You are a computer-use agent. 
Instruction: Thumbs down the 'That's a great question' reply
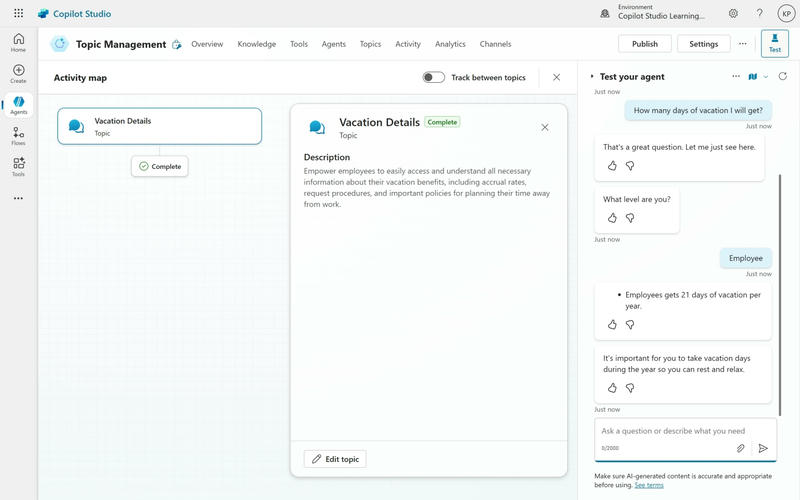pyautogui.click(x=630, y=165)
